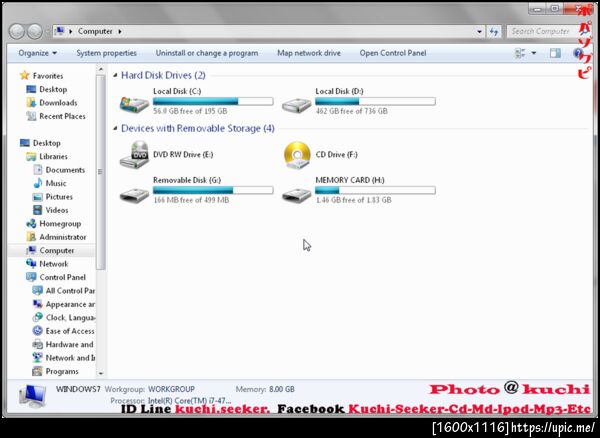
Task: Click the navigation pane scroll up arrow
Action: point(101,69)
